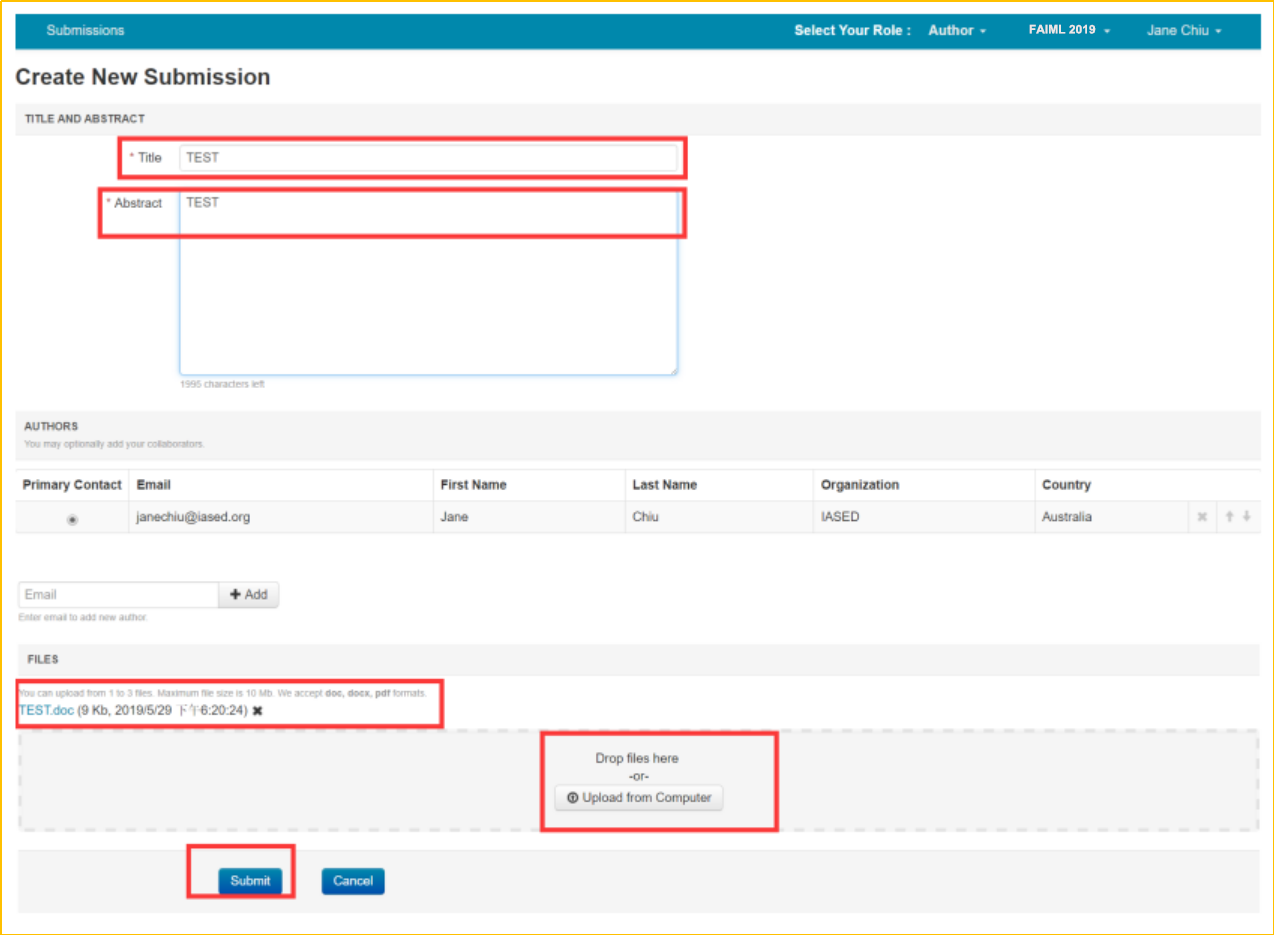1274x935 pixels.
Task: Open the Jane Chiu user menu
Action: (1183, 30)
